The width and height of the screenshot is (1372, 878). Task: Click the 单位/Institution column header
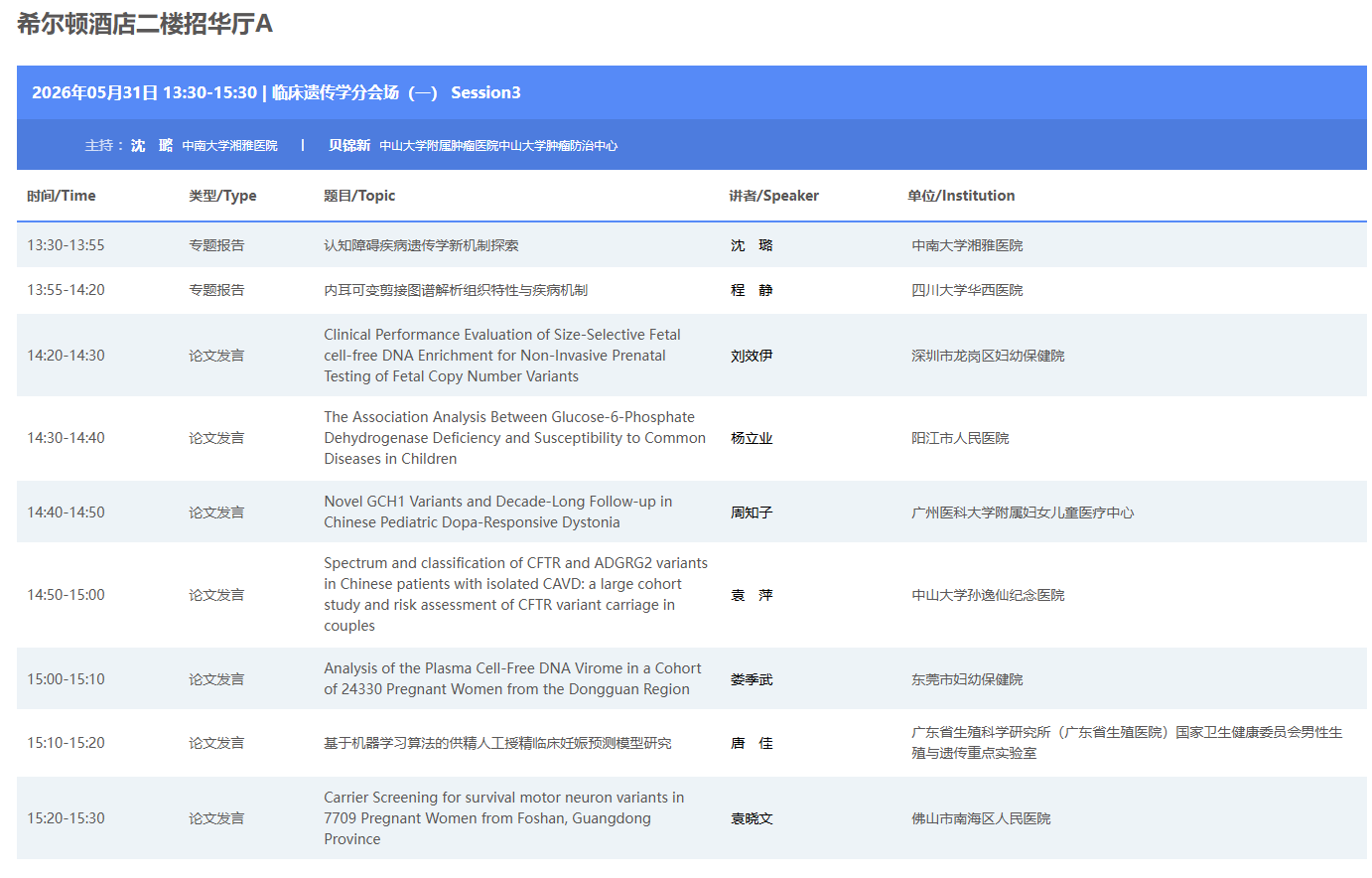pos(961,196)
